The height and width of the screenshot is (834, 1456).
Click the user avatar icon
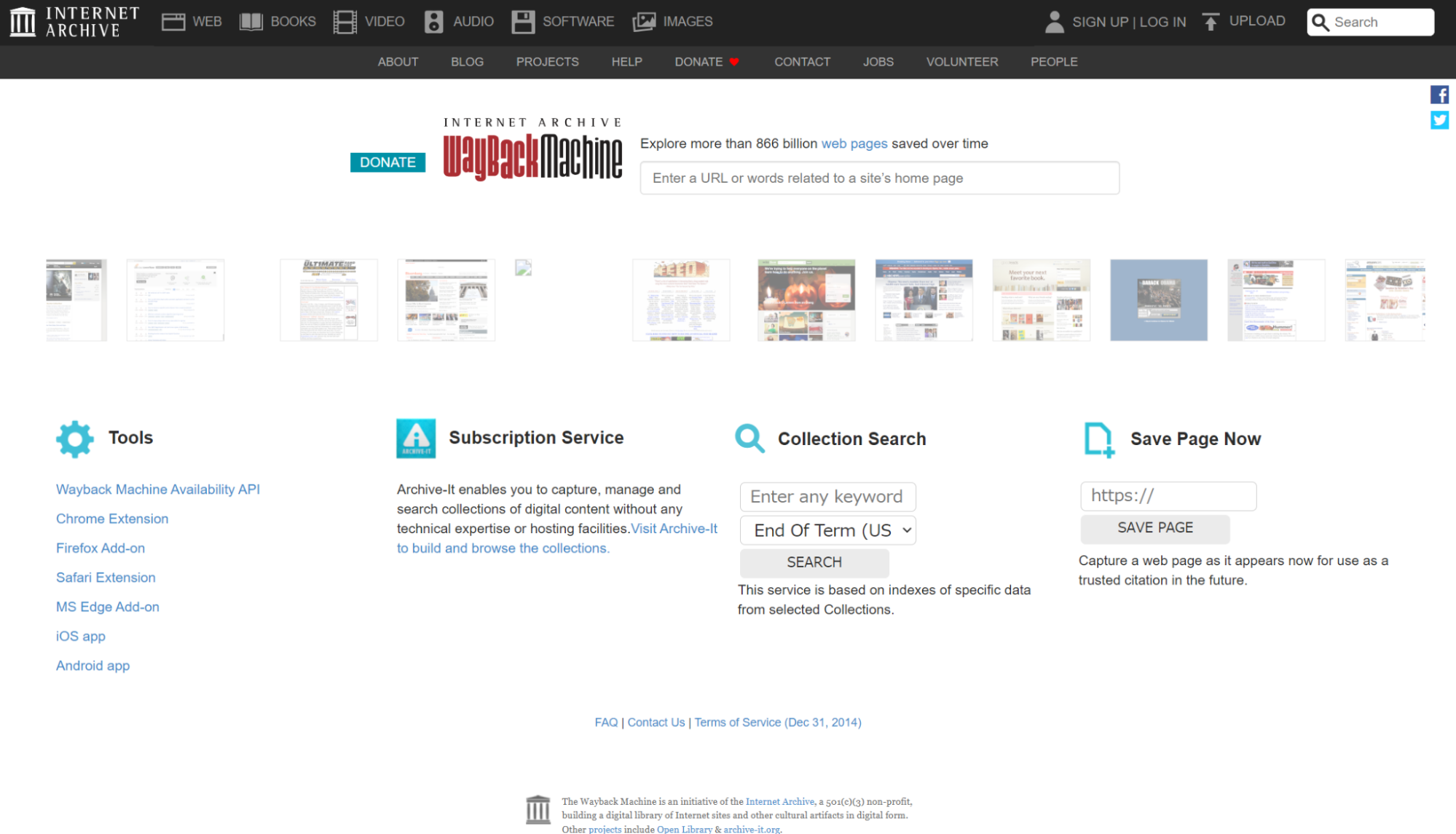click(1054, 22)
